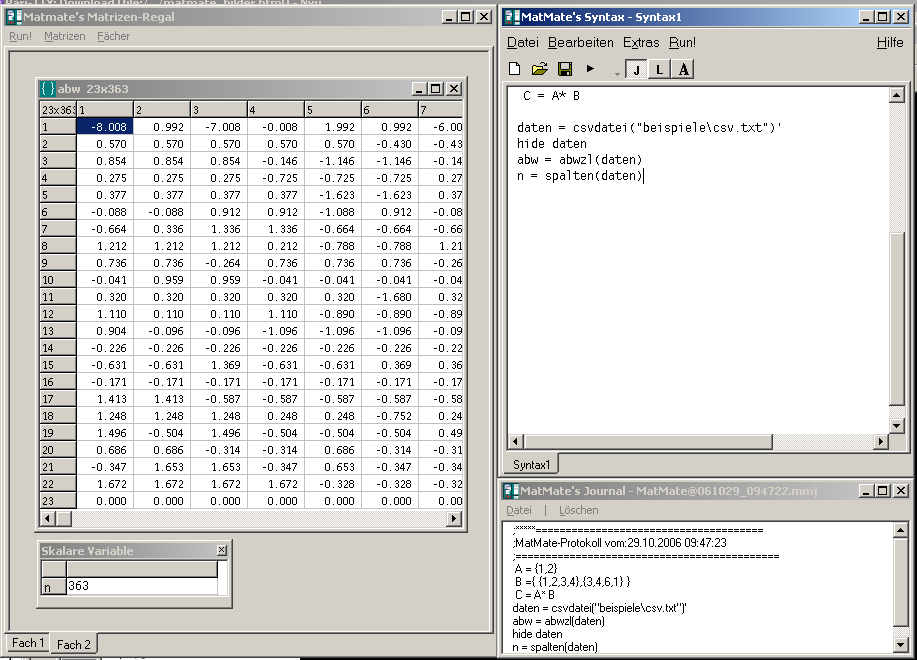Toggle the L button in Syntax toolbar
The image size is (917, 660).
tap(659, 69)
